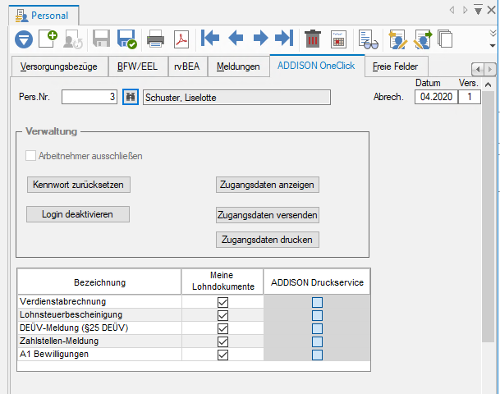The image size is (500, 394).
Task: Enable Druckservice for DEÜV-Meldung
Action: pyautogui.click(x=317, y=328)
